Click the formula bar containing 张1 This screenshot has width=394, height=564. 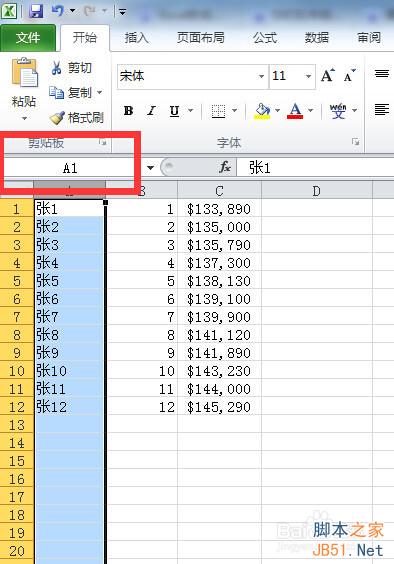click(315, 168)
